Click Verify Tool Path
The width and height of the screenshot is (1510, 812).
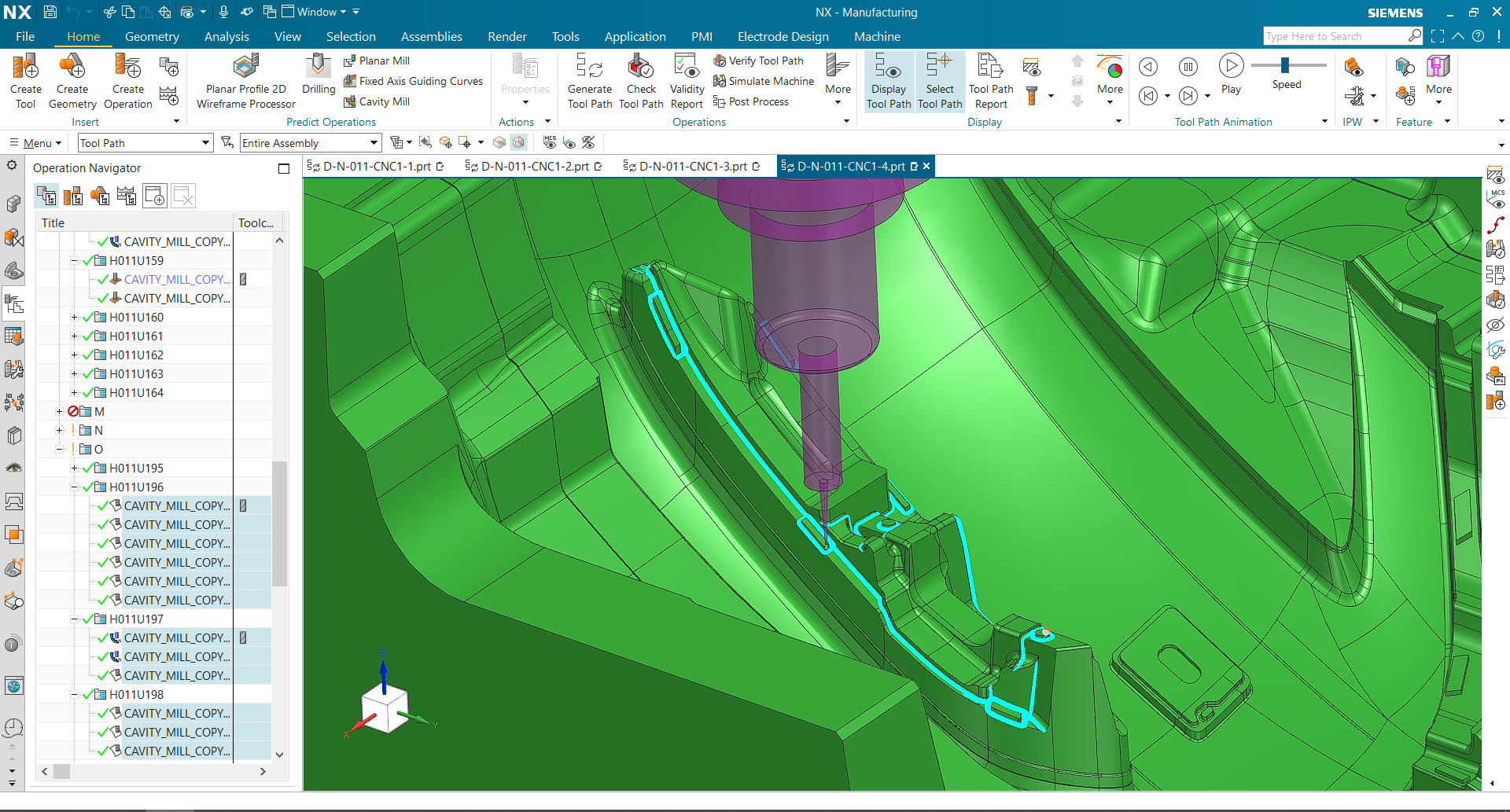[x=758, y=61]
